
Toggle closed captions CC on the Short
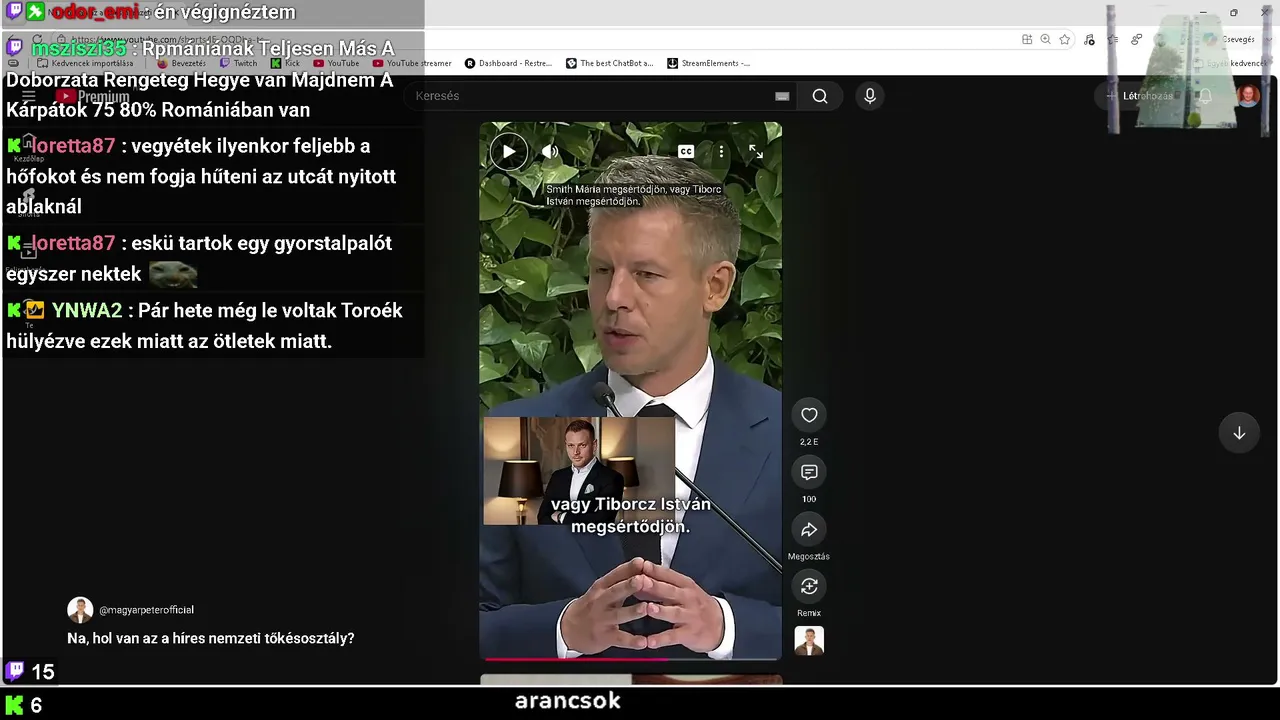(x=686, y=152)
